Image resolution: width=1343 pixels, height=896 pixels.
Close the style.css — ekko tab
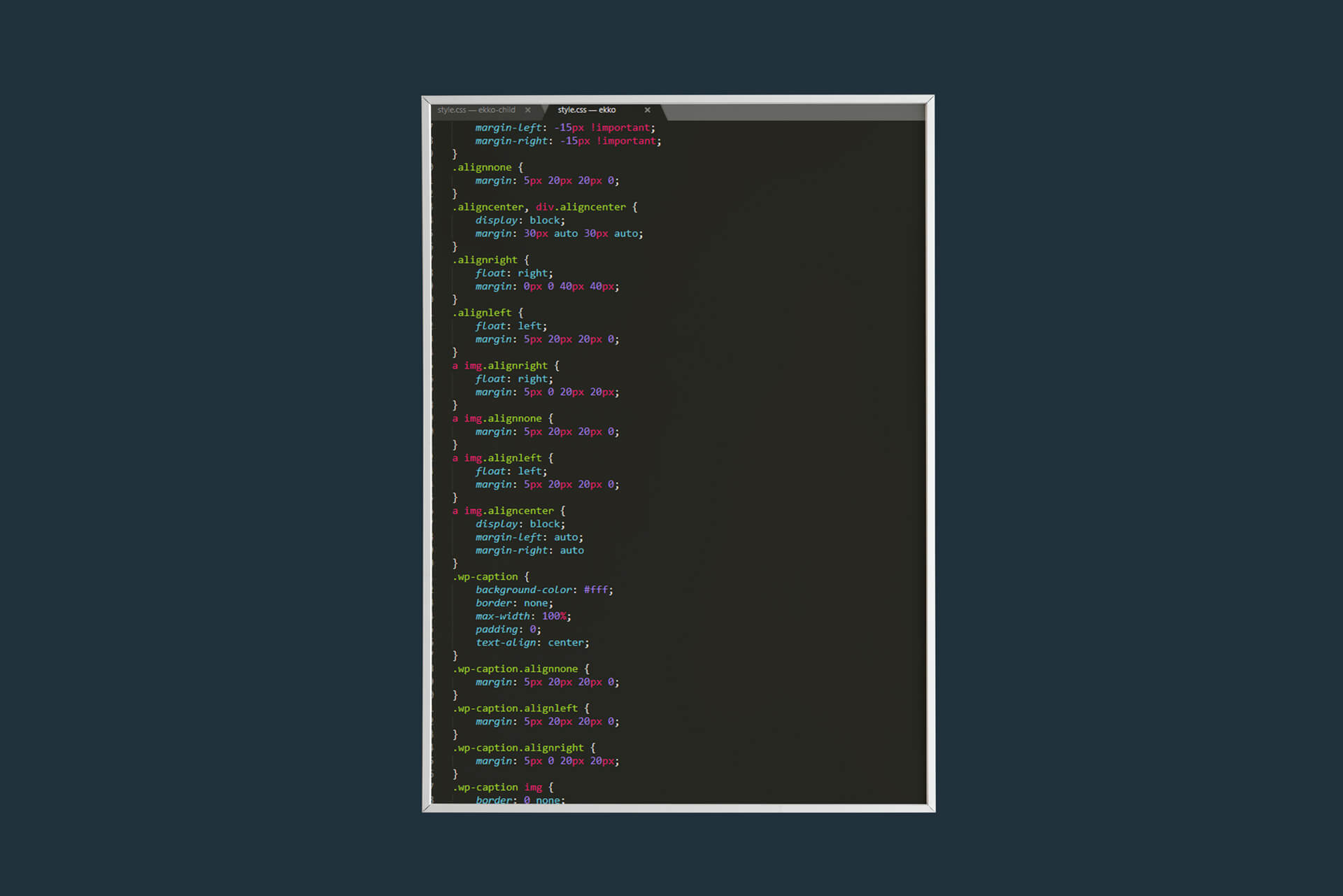click(647, 110)
